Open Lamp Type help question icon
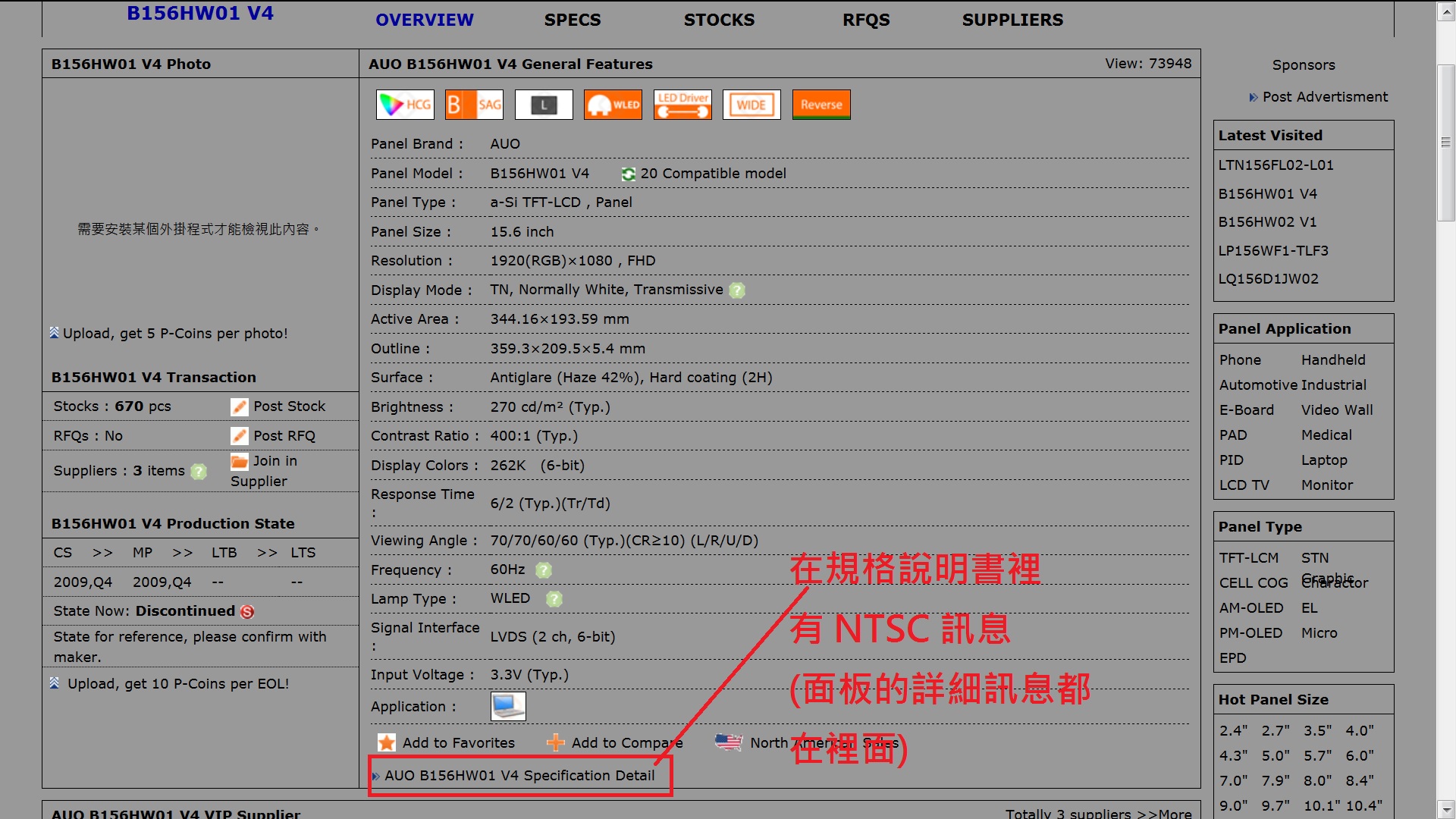The height and width of the screenshot is (819, 1456). coord(554,599)
